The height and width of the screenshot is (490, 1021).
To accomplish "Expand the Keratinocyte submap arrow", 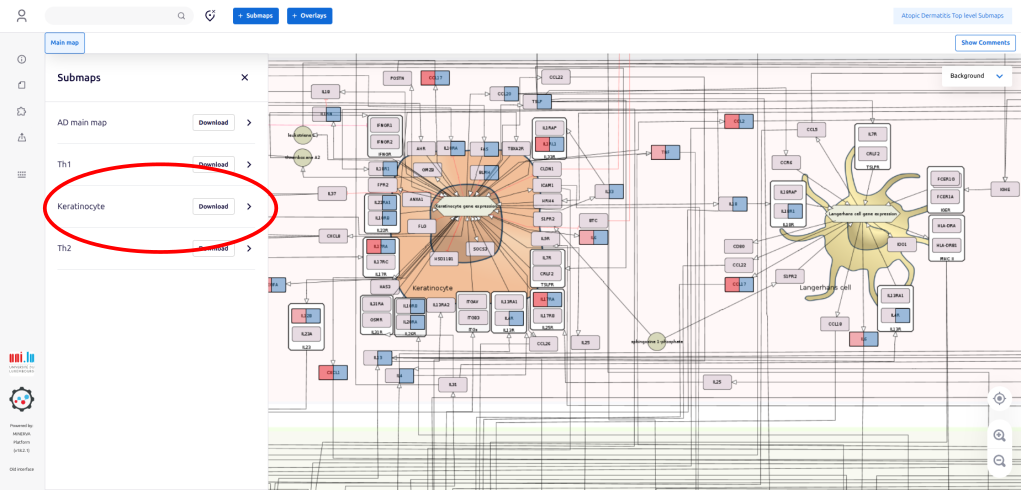I will 248,207.
